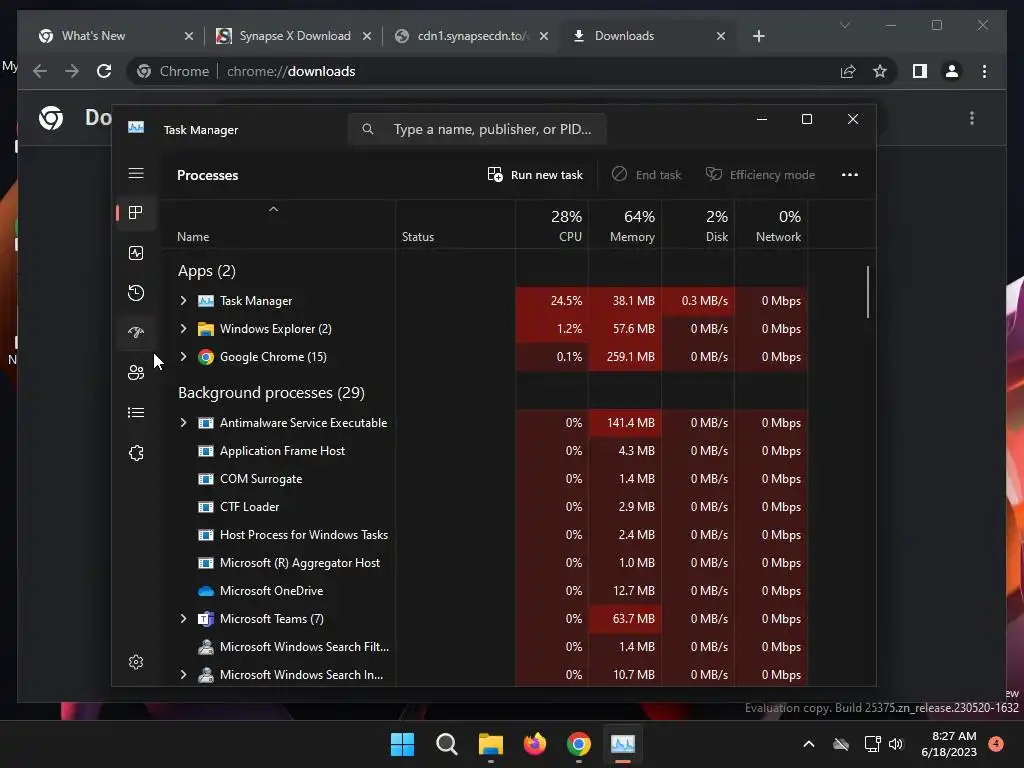Sort by Network column header
This screenshot has height=768, width=1024.
pos(771,225)
